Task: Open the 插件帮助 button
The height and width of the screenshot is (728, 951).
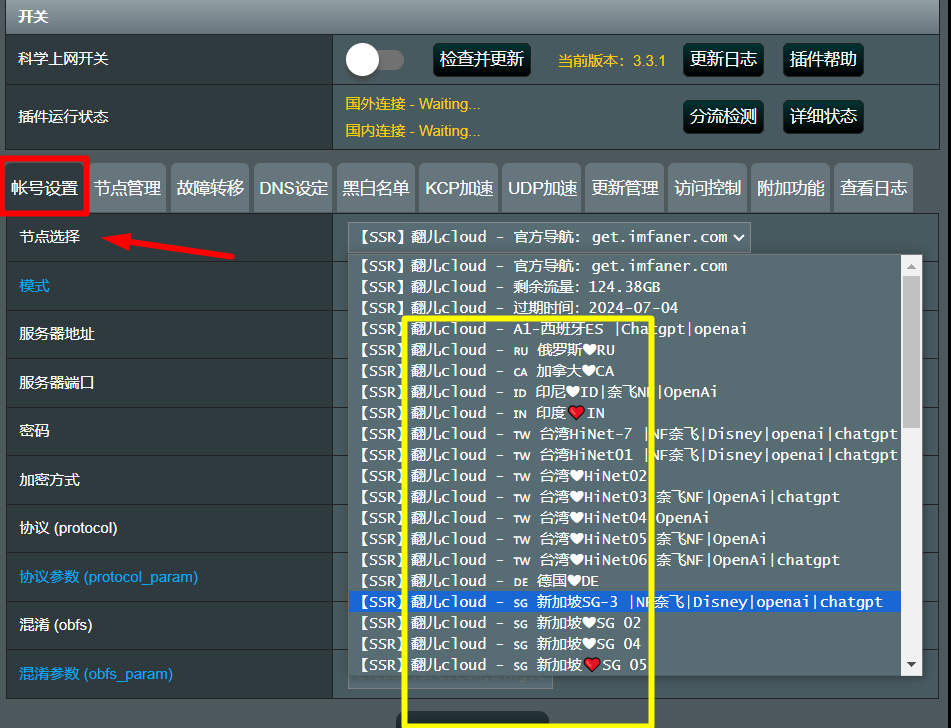Action: 823,59
